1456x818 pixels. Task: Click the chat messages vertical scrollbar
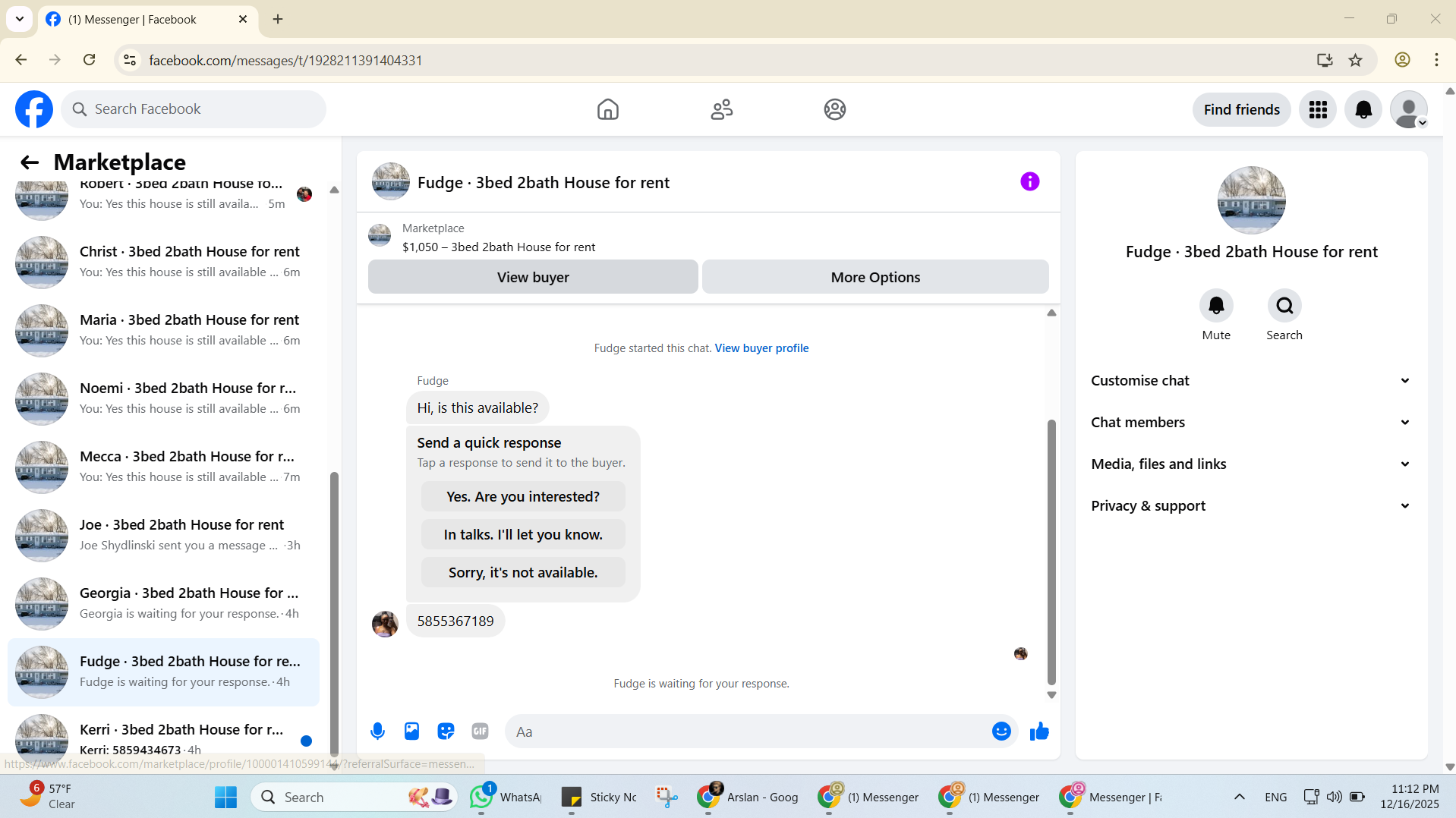(1051, 552)
